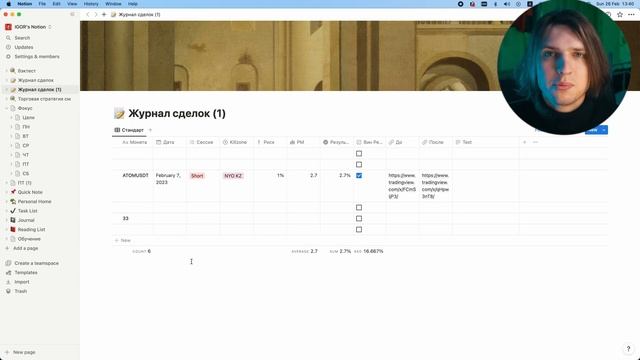Click the Quick Note pin icon
This screenshot has width=640, height=360.
pyautogui.click(x=13, y=192)
